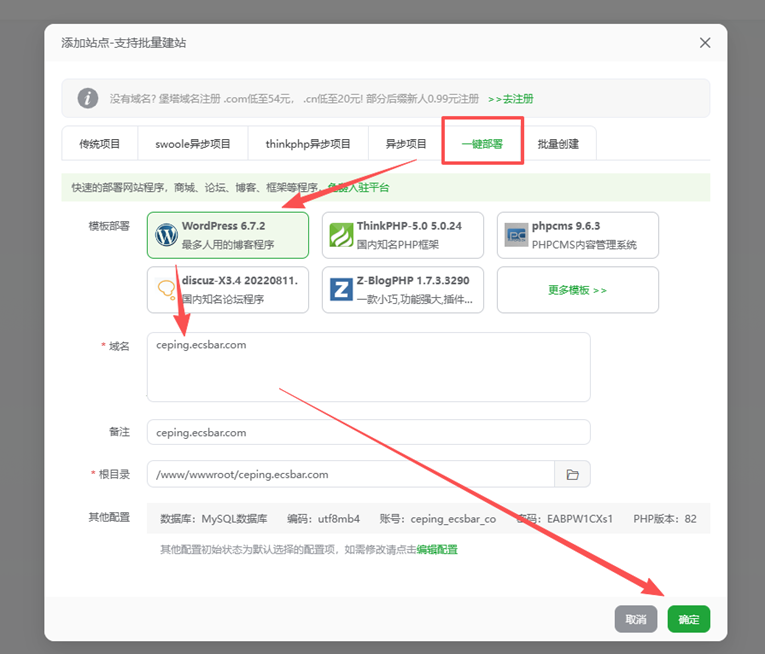Click the 编辑配置 link

tap(437, 550)
